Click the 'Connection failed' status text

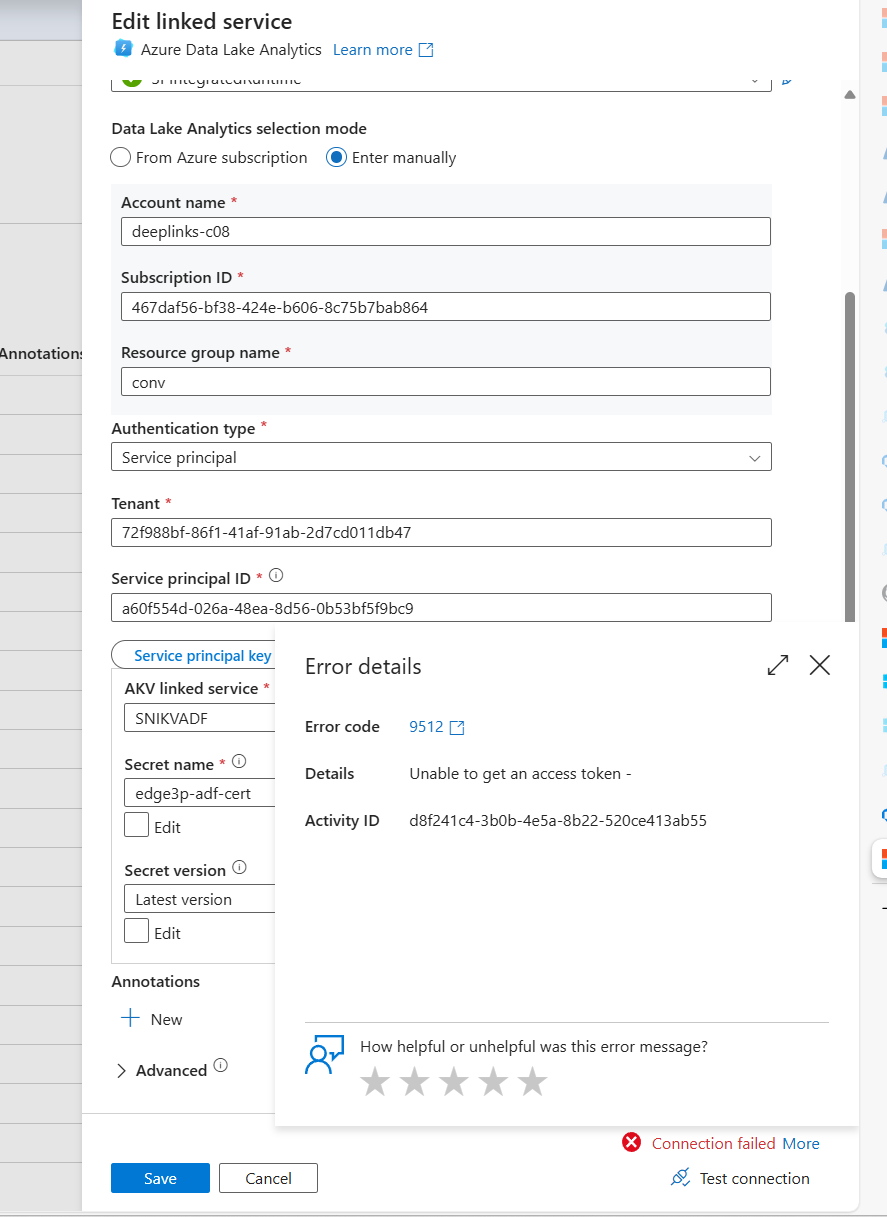(x=714, y=1144)
